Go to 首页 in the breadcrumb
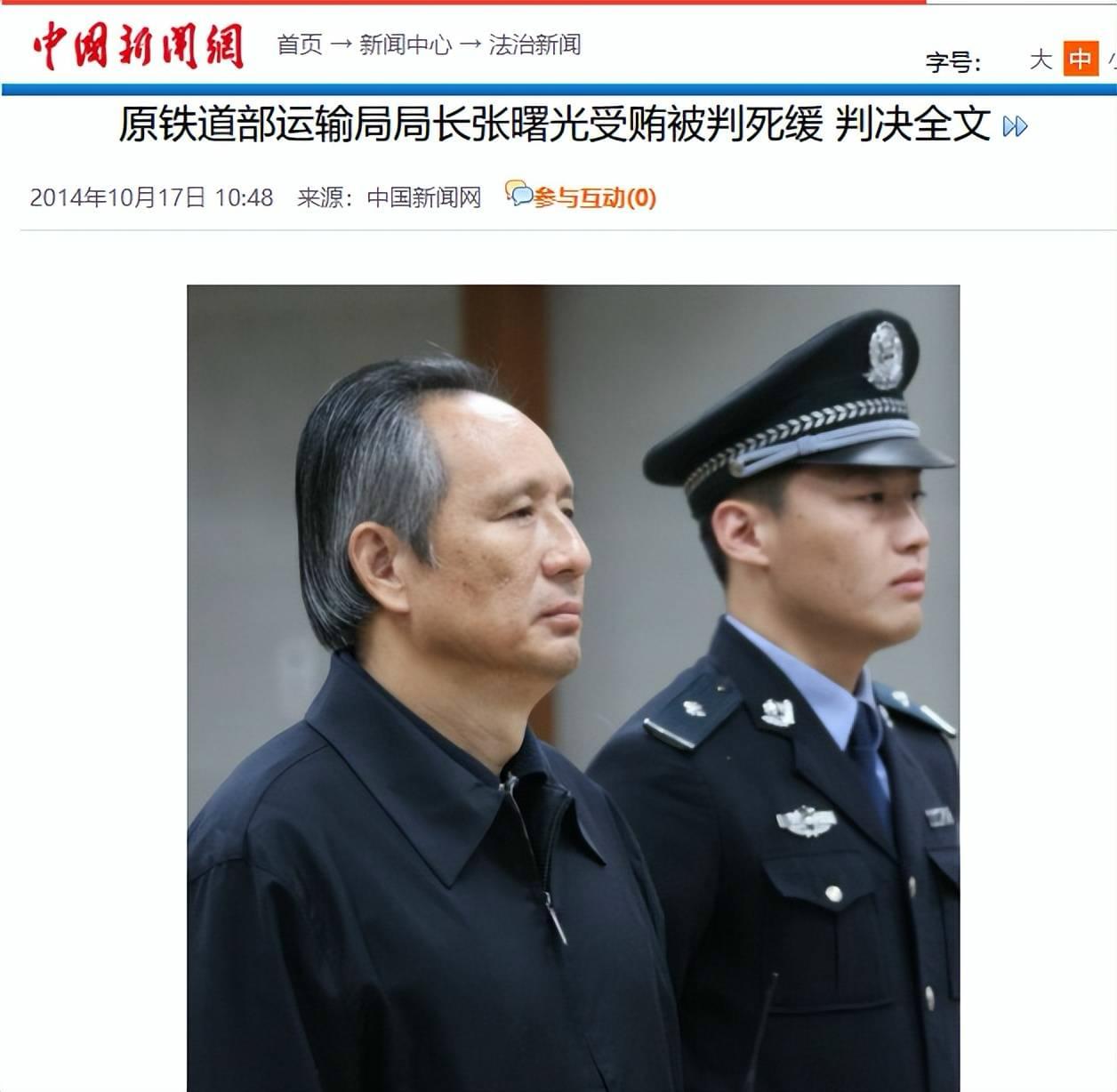1117x1092 pixels. (x=300, y=44)
